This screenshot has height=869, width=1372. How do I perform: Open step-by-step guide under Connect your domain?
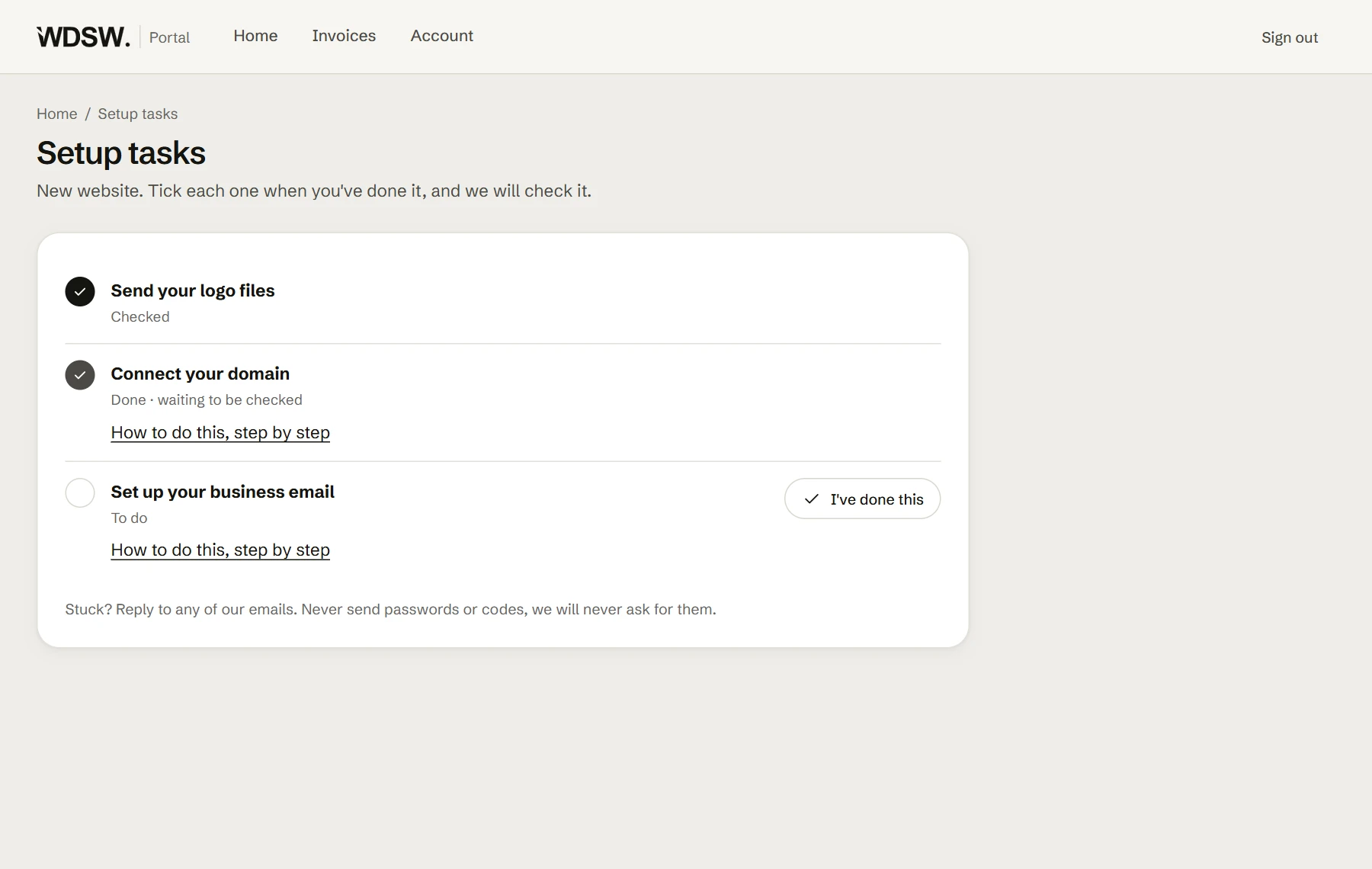pyautogui.click(x=220, y=432)
